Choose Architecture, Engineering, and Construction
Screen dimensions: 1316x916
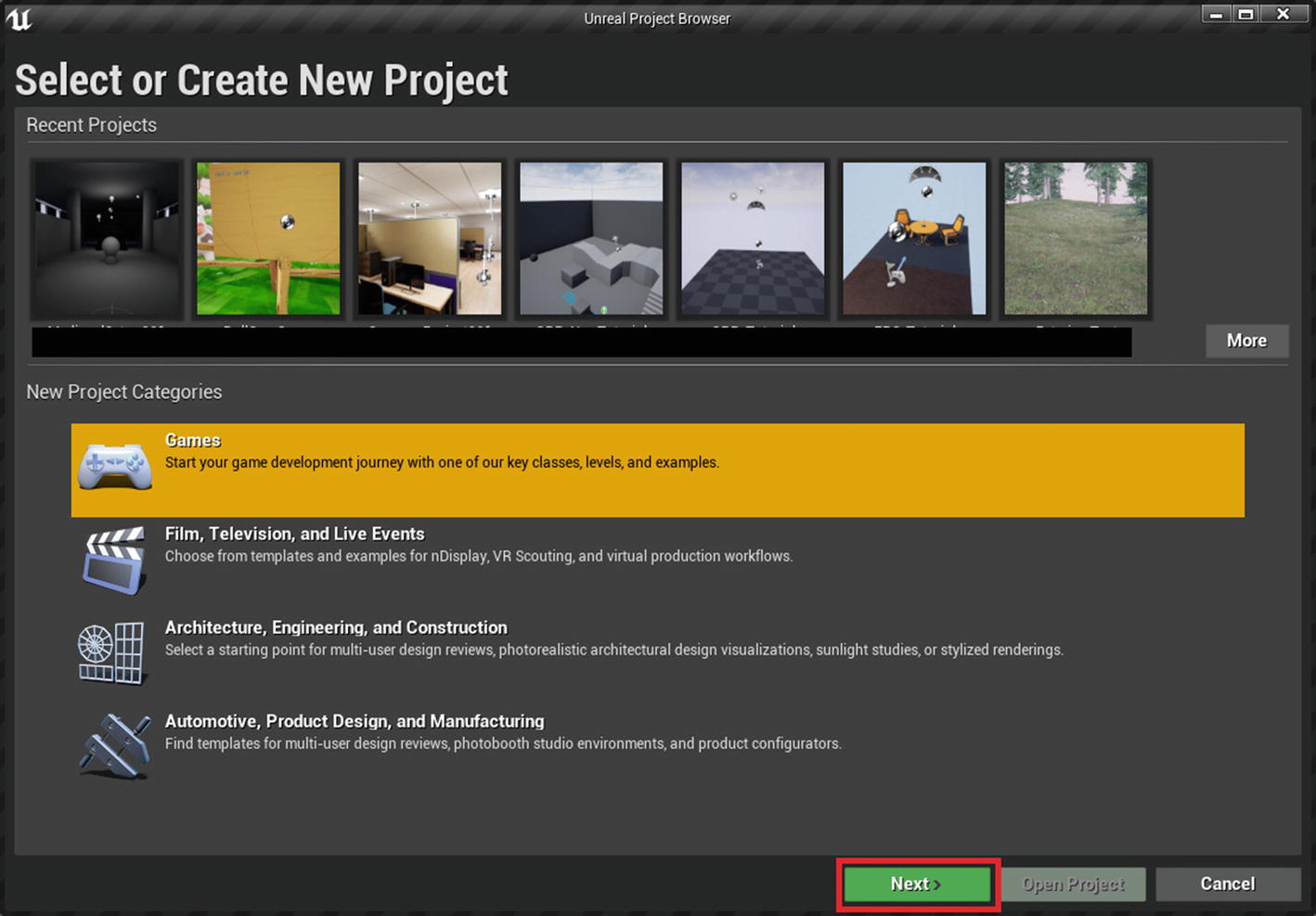pyautogui.click(x=336, y=627)
